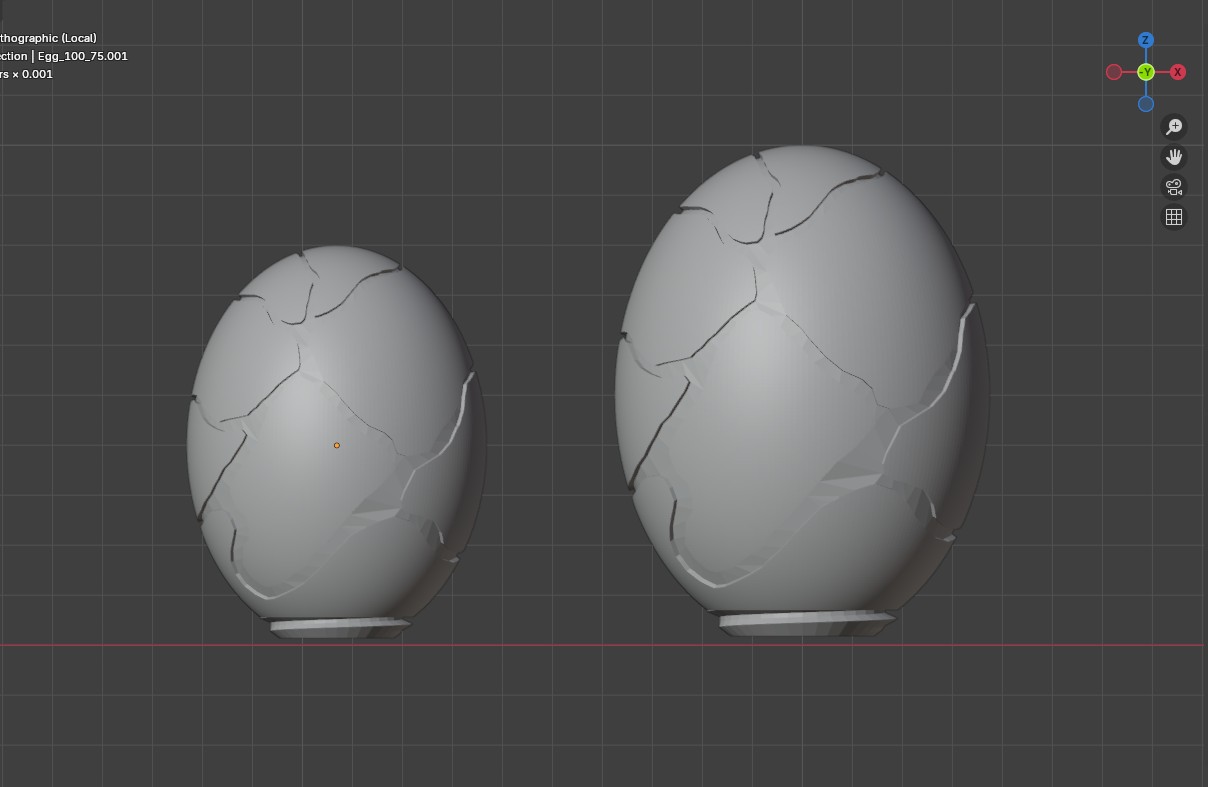Click the orange origin point on small egg
Image resolution: width=1208 pixels, height=787 pixels.
click(x=337, y=445)
